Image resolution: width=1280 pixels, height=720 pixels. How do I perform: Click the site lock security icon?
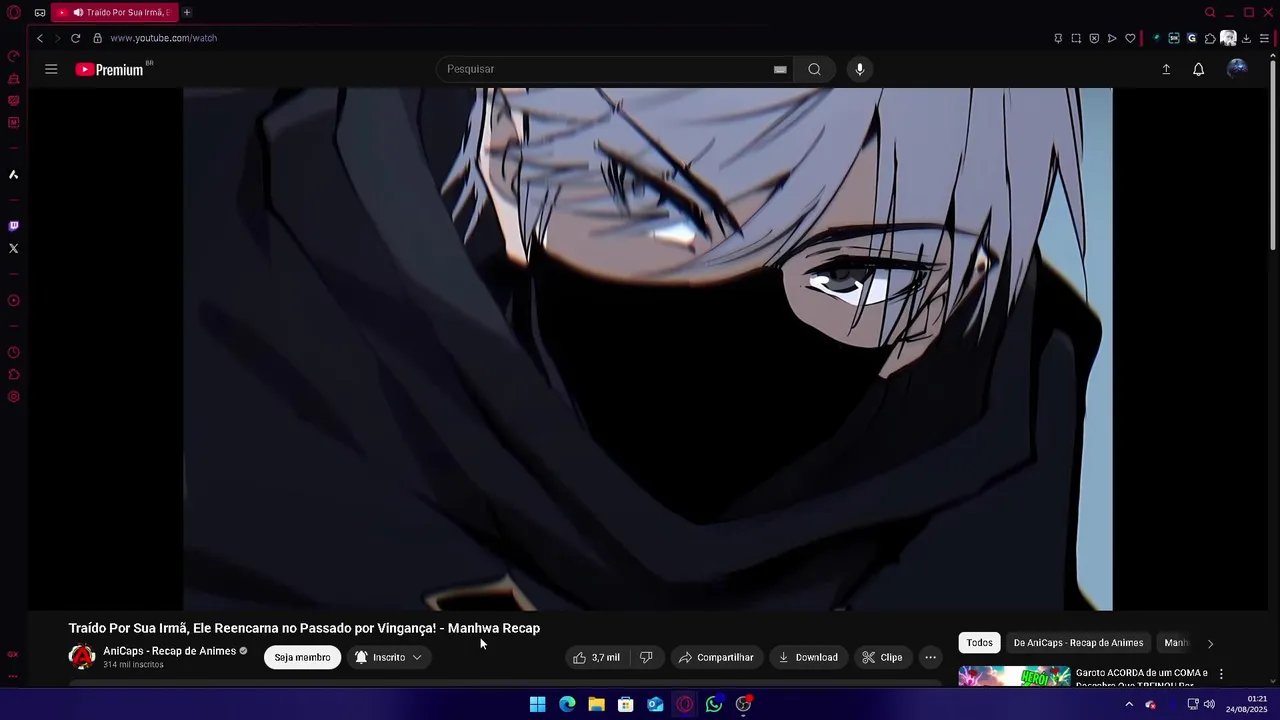[98, 38]
